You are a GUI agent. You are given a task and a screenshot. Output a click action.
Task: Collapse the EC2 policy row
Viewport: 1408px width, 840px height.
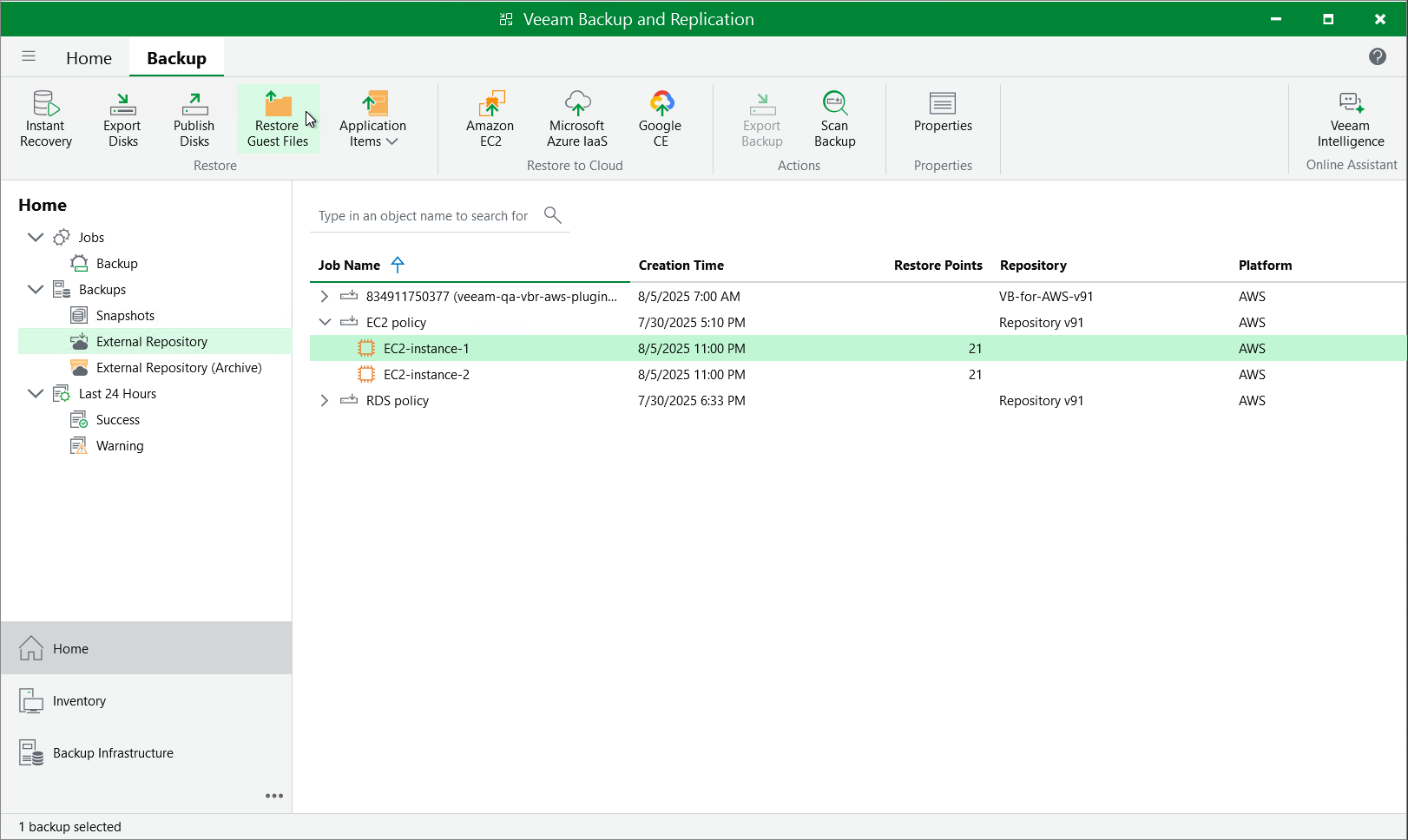click(x=325, y=322)
